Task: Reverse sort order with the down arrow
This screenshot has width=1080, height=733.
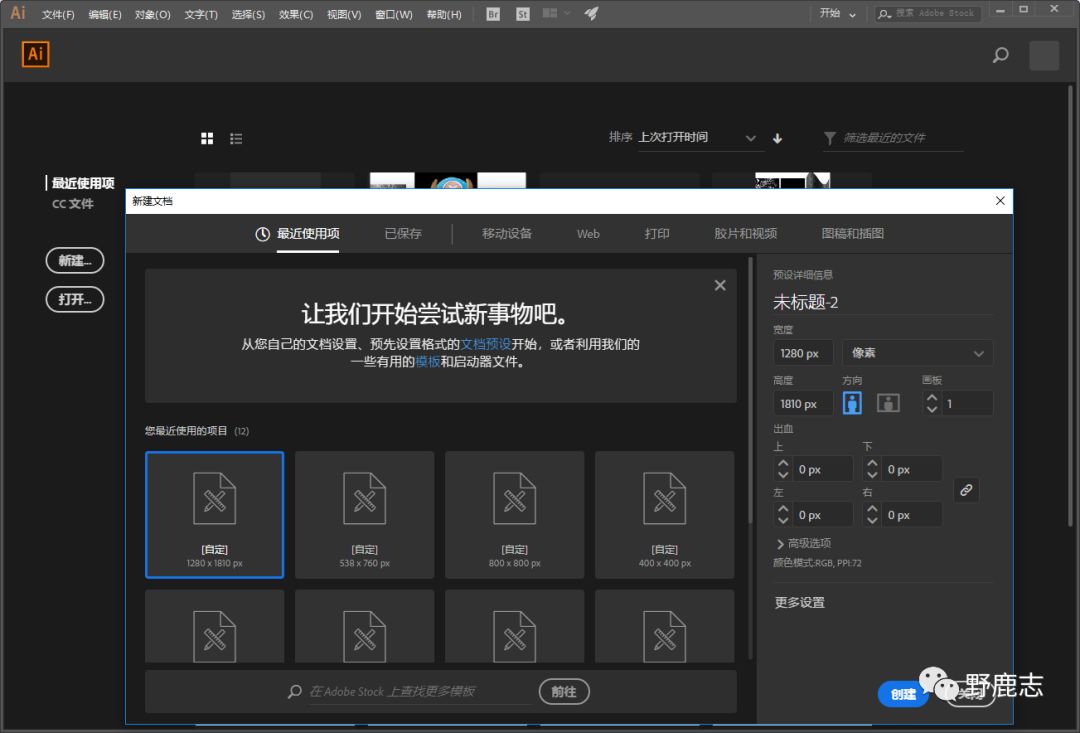Action: [x=778, y=138]
